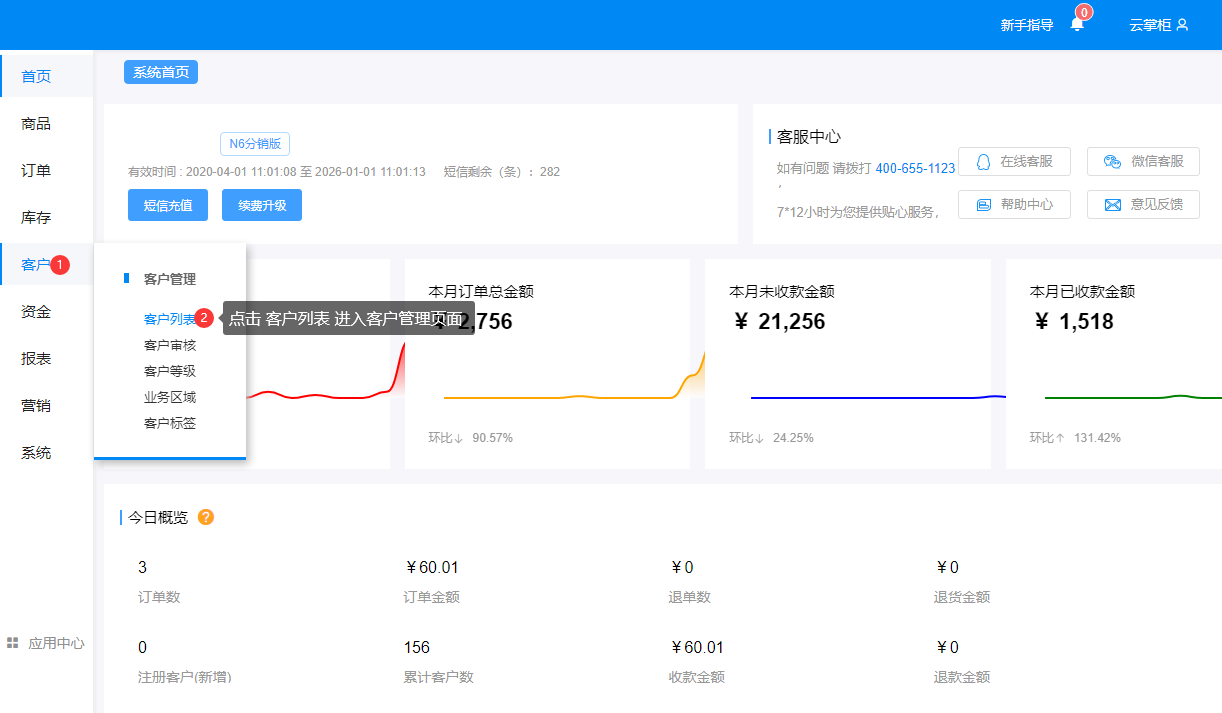Open 微信客服 WeChat support
Screen dimensions: 1222x713
[1143, 161]
